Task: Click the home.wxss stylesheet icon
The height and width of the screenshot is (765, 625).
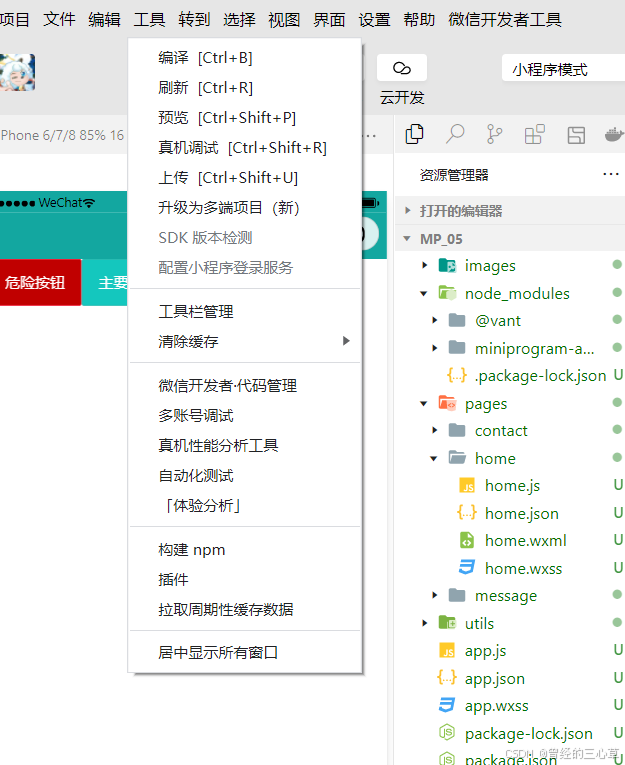Action: point(467,568)
